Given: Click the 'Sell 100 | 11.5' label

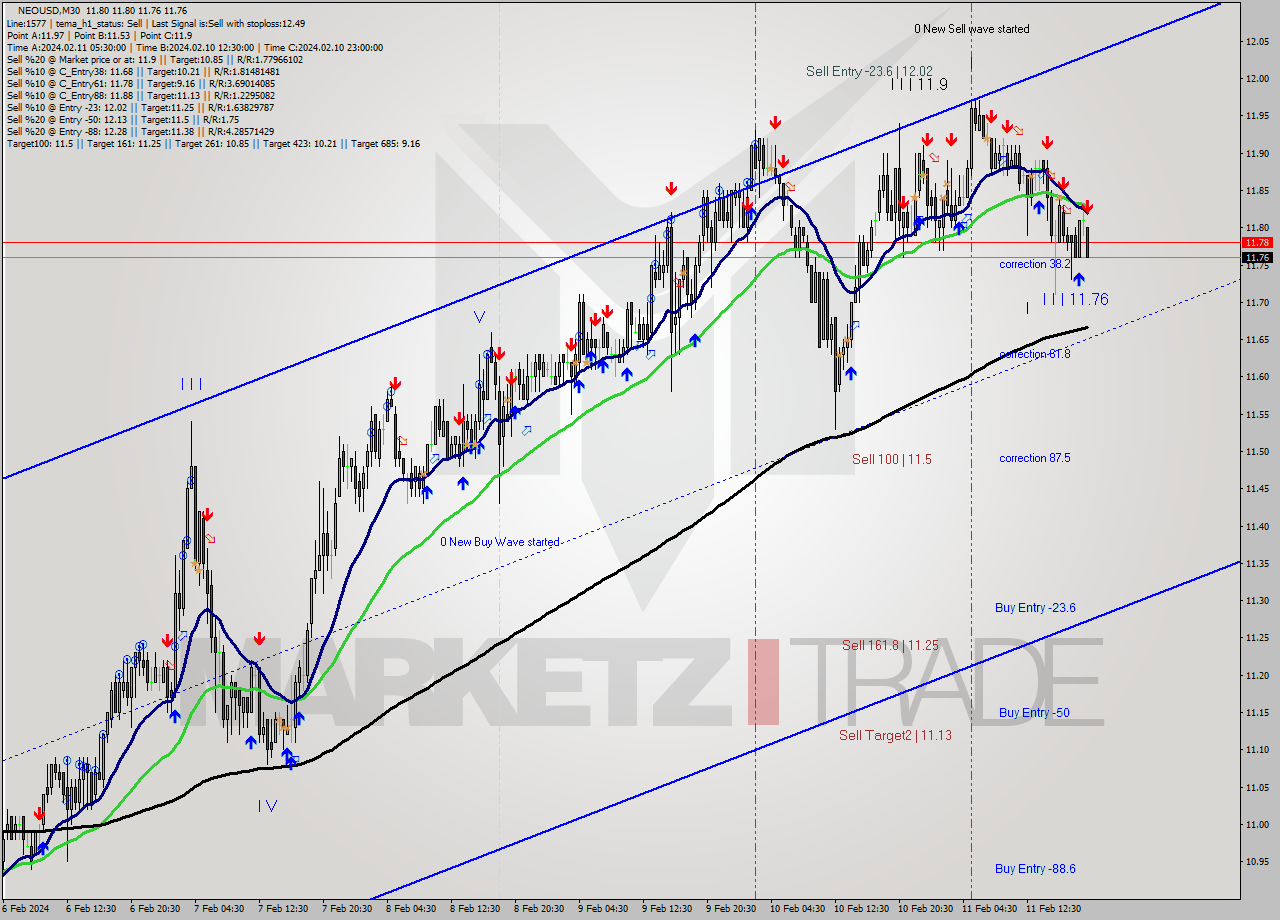Looking at the screenshot, I should [892, 459].
